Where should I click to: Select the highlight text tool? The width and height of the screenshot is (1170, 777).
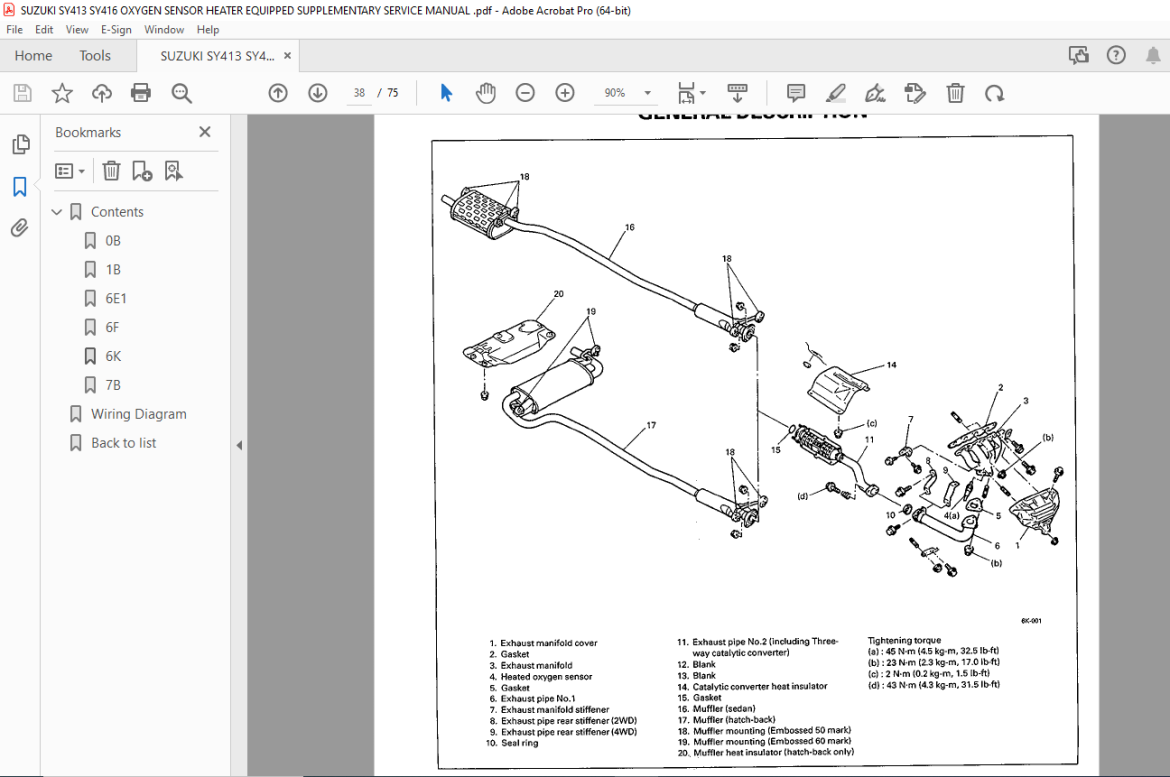(x=836, y=93)
